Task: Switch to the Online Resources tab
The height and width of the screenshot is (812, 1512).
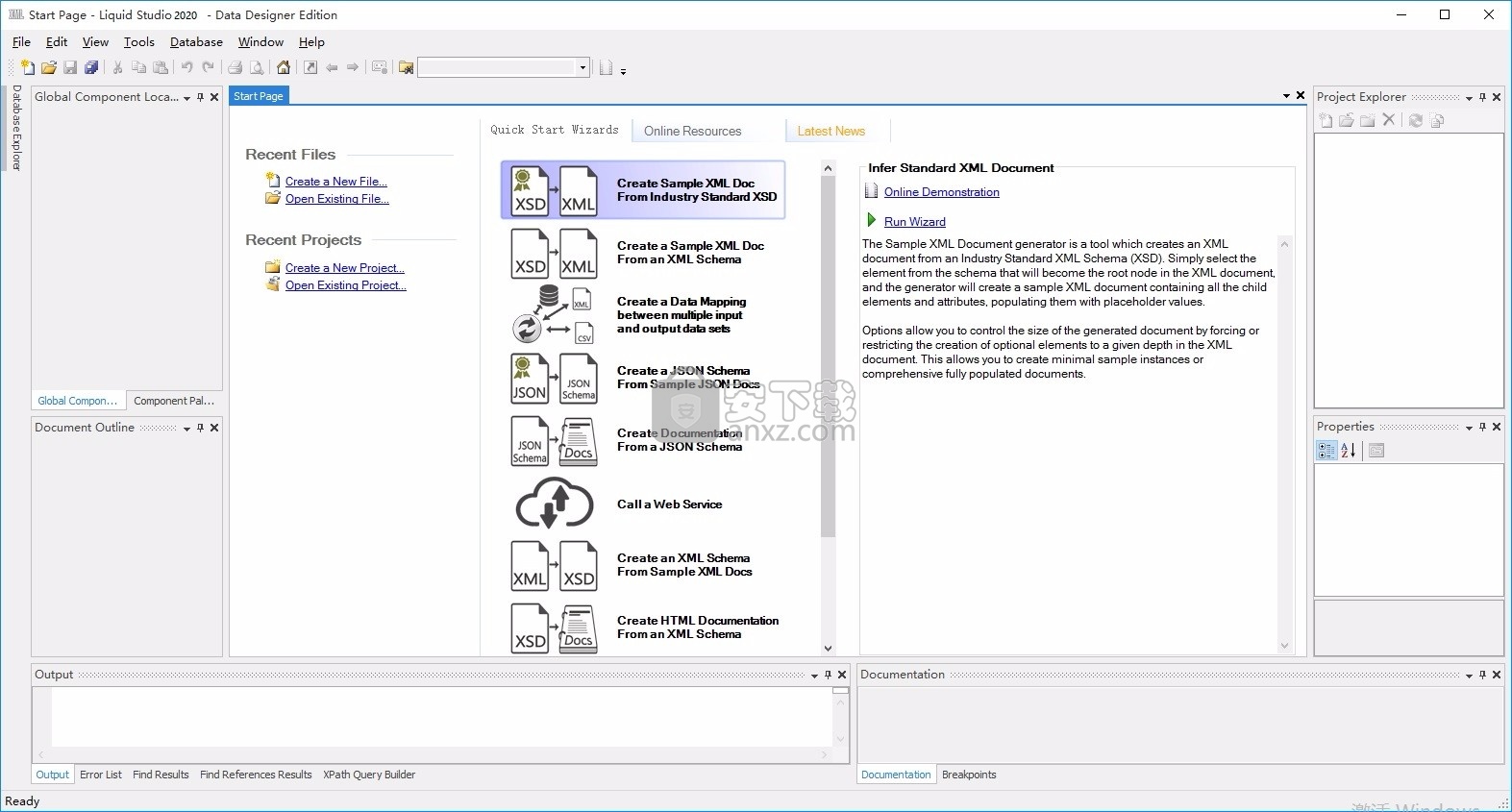Action: [692, 131]
